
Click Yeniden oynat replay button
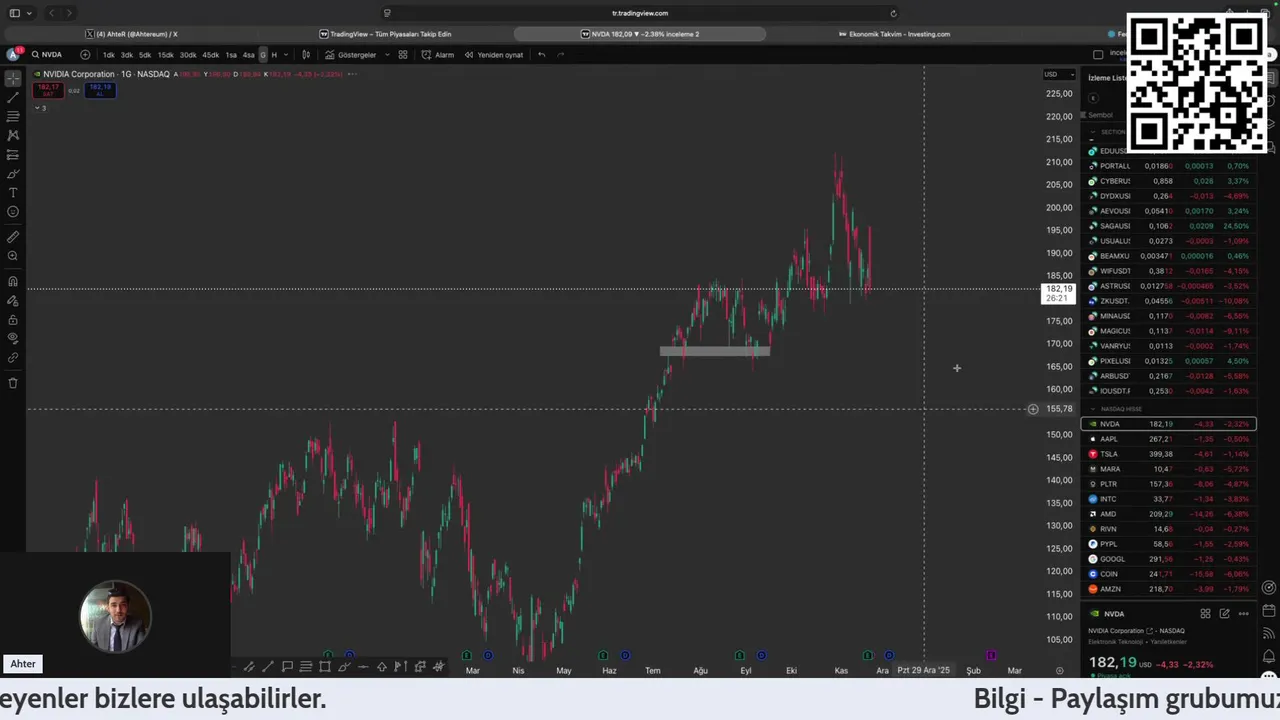pos(494,55)
